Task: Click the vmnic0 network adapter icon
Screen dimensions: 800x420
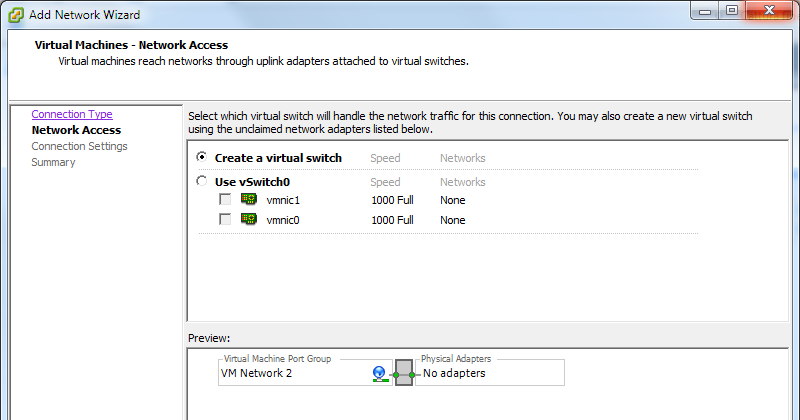Action: 249,219
